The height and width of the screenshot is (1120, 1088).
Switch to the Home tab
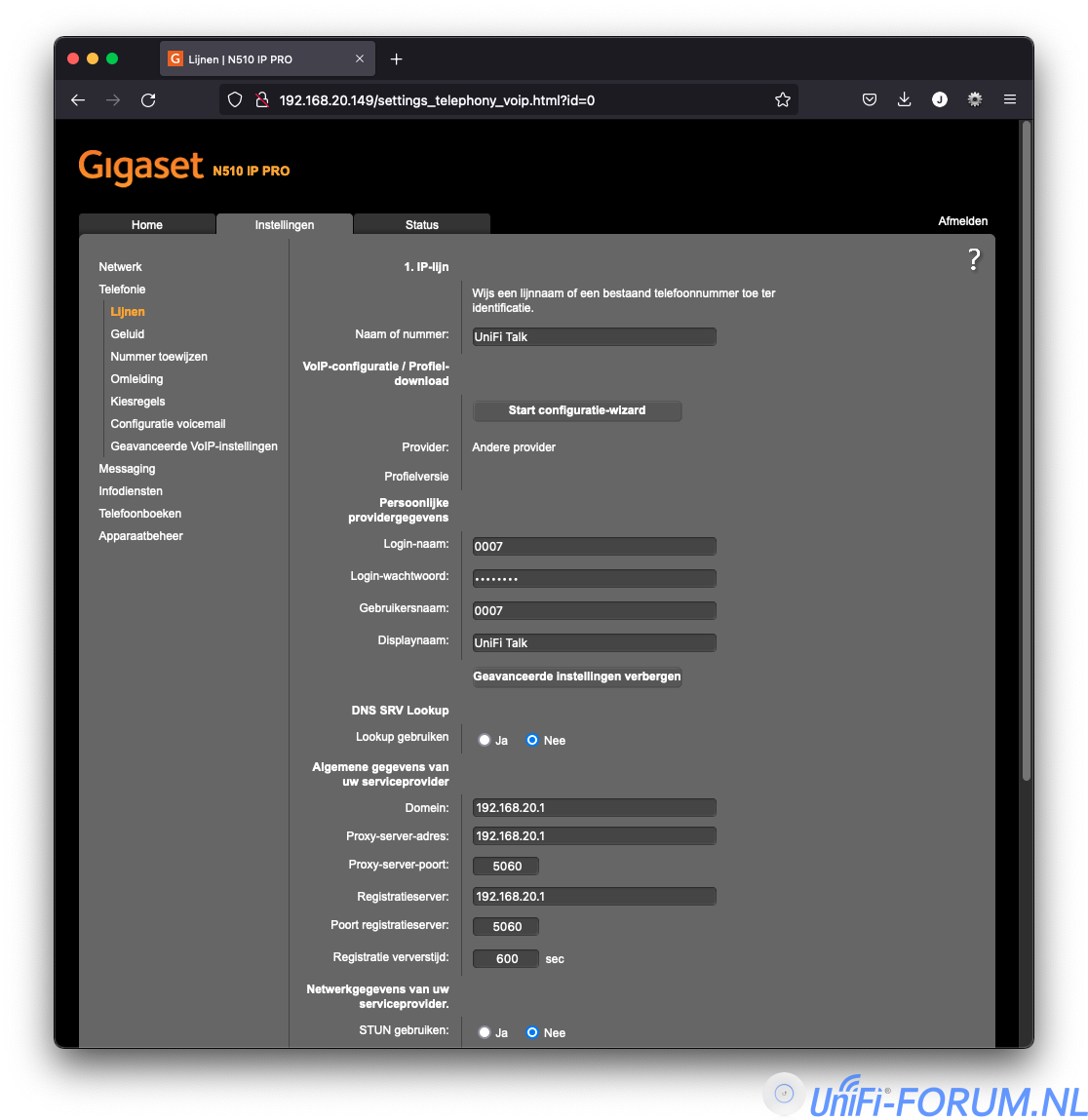click(147, 225)
